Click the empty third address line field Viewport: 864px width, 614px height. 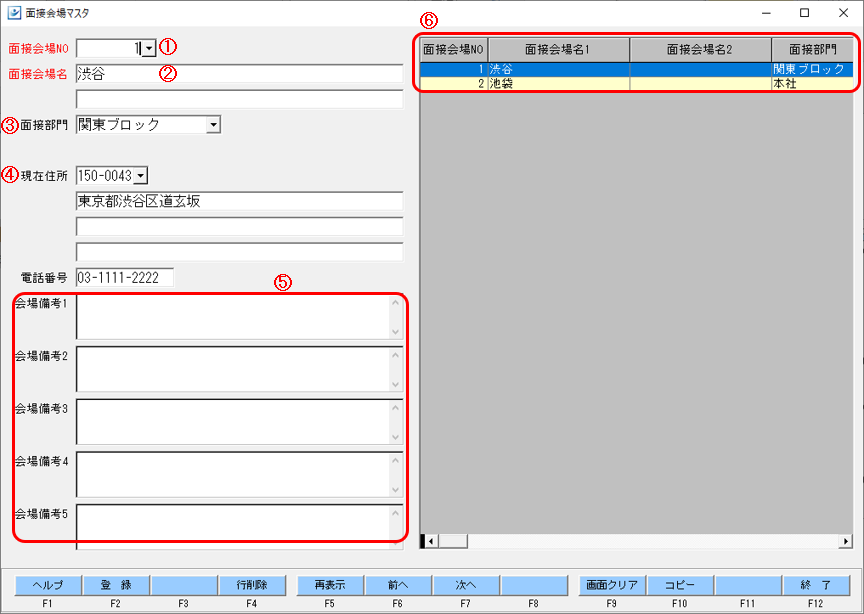[240, 252]
